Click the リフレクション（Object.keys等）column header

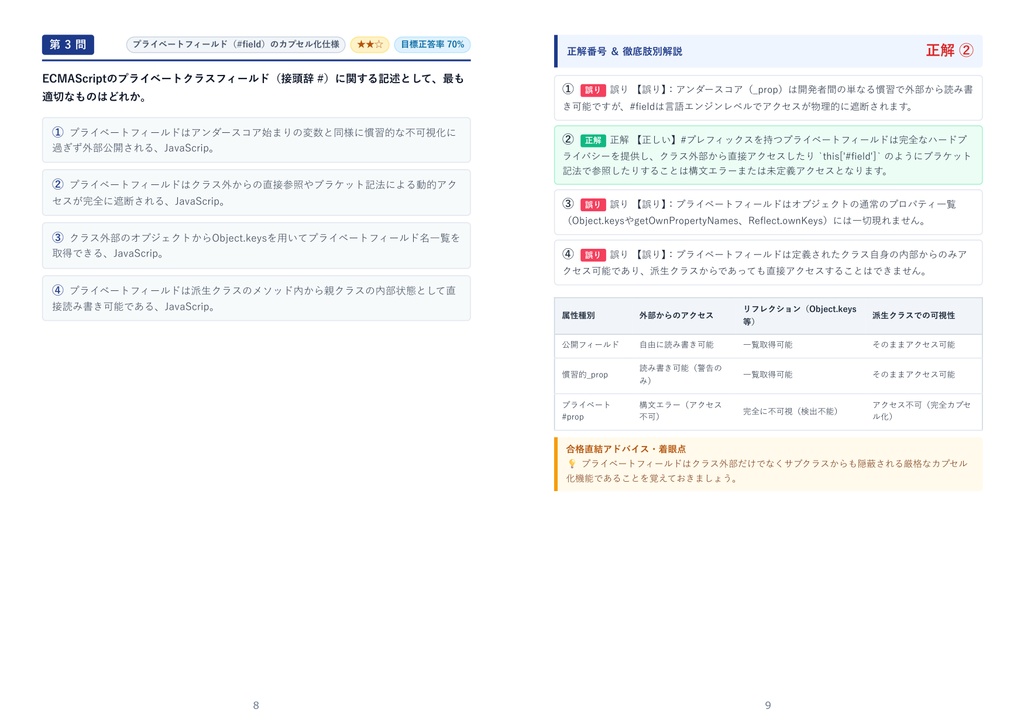point(799,315)
